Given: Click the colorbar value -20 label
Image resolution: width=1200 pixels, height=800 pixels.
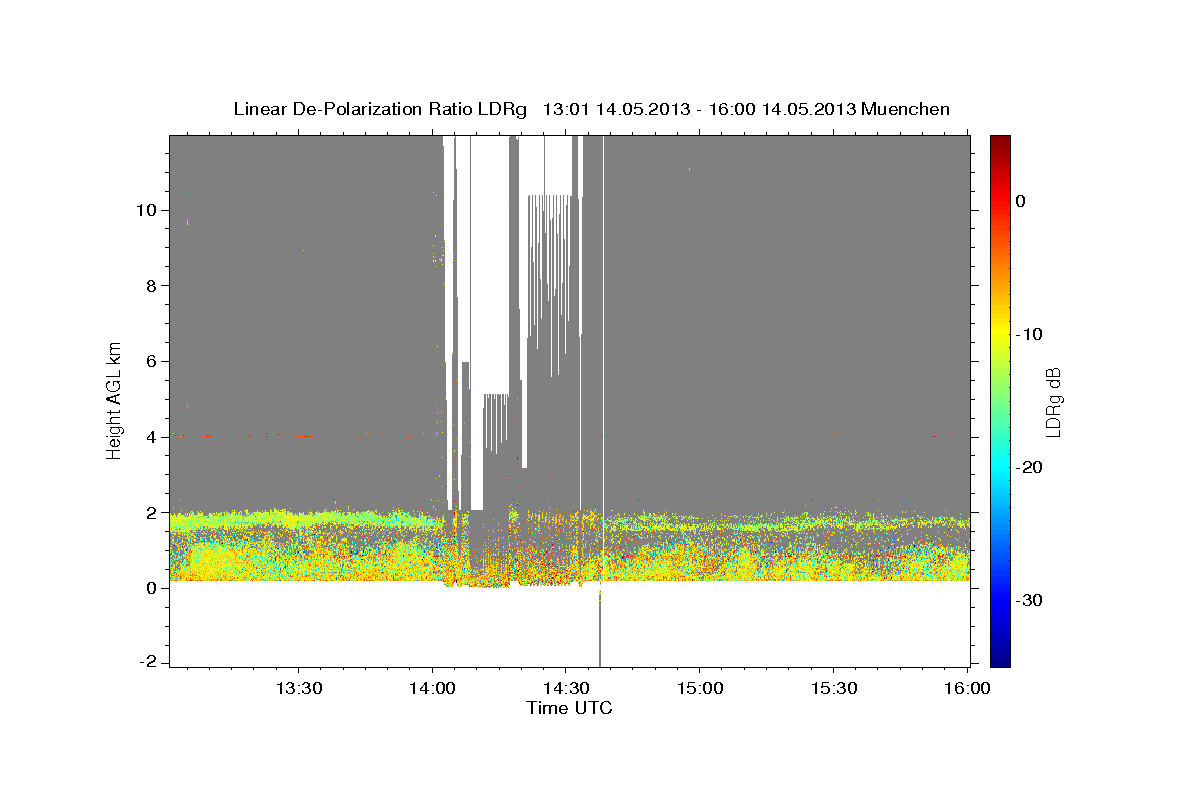Looking at the screenshot, I should tap(1029, 467).
